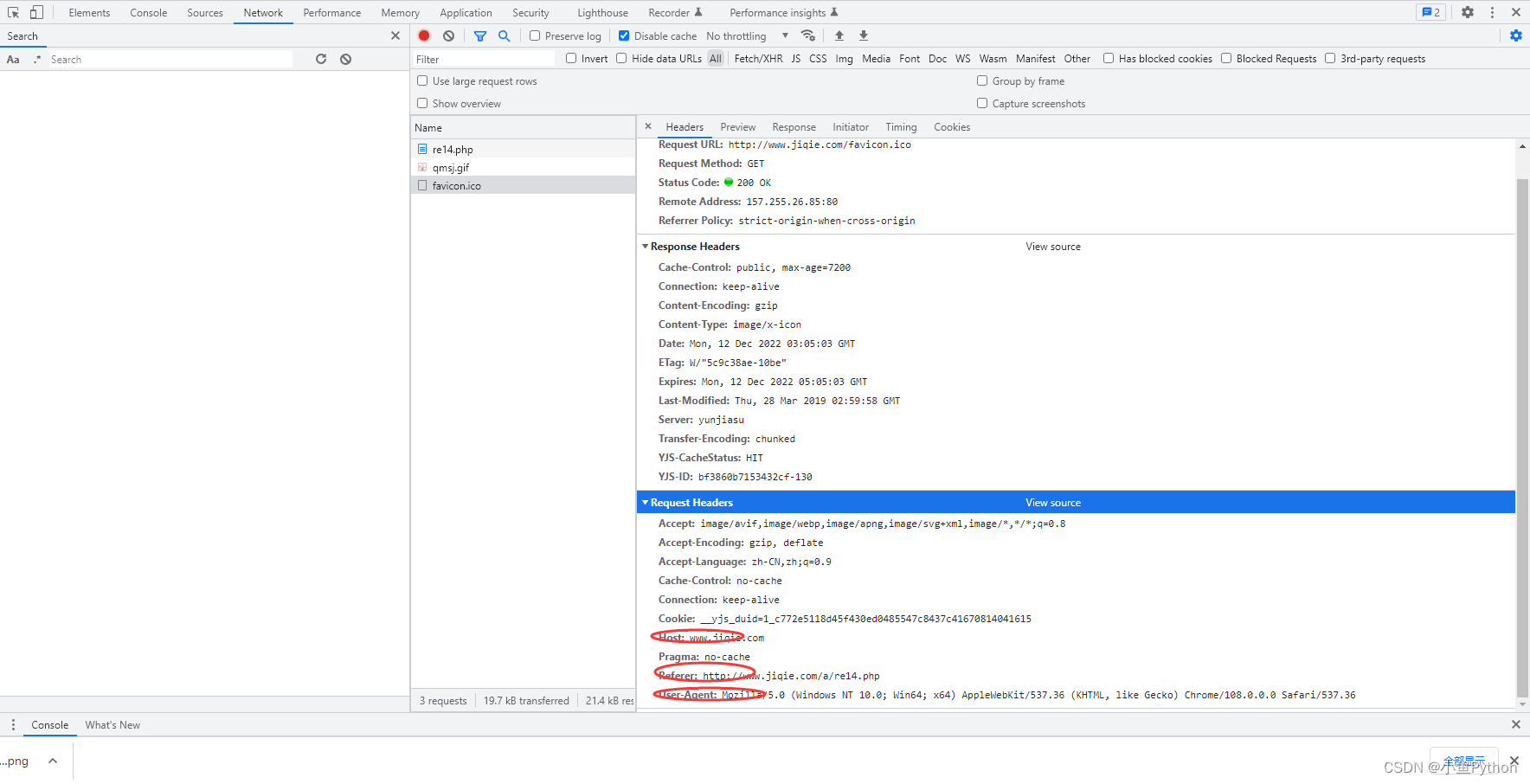The height and width of the screenshot is (784, 1530).
Task: Check the Invert filter checkbox
Action: tap(571, 58)
